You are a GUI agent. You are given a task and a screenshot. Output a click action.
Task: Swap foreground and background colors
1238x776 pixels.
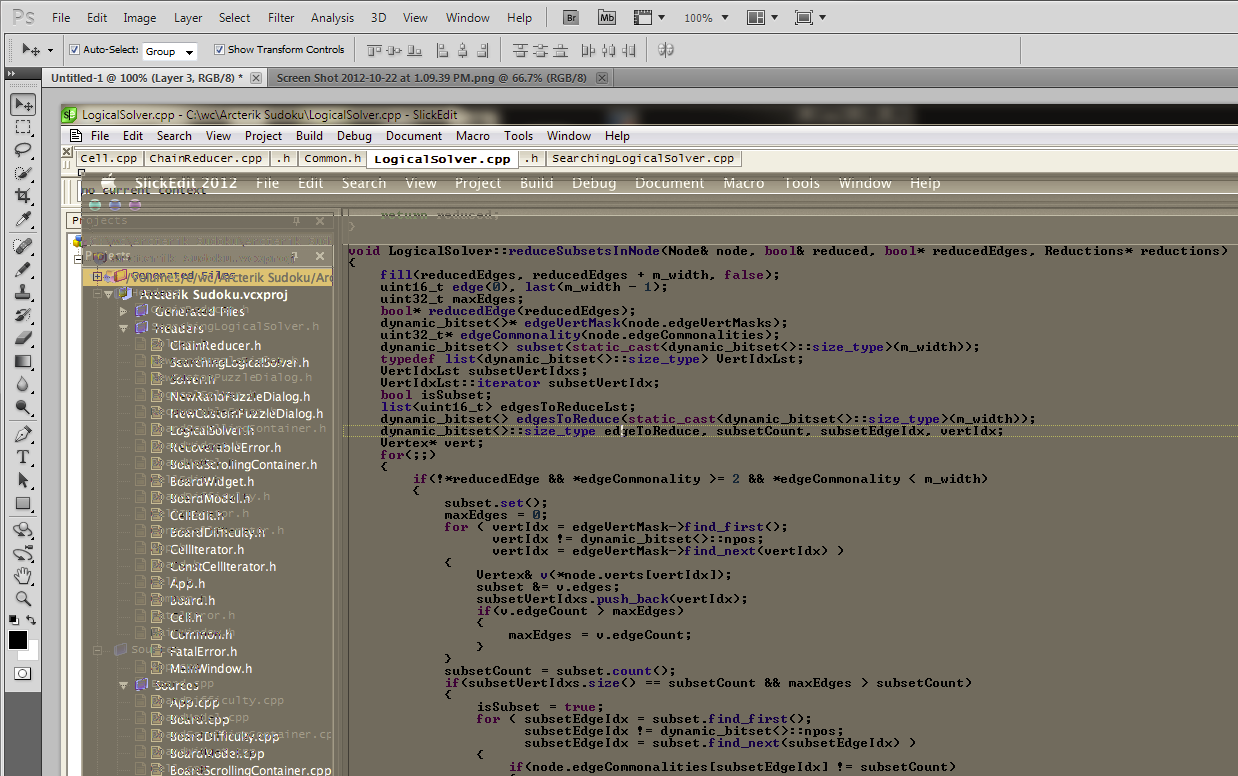(32, 620)
